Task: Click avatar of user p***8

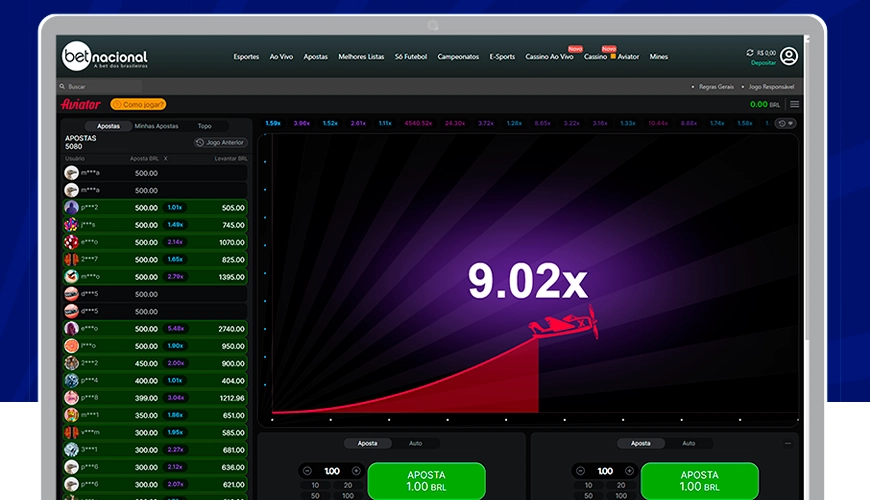Action: click(71, 398)
